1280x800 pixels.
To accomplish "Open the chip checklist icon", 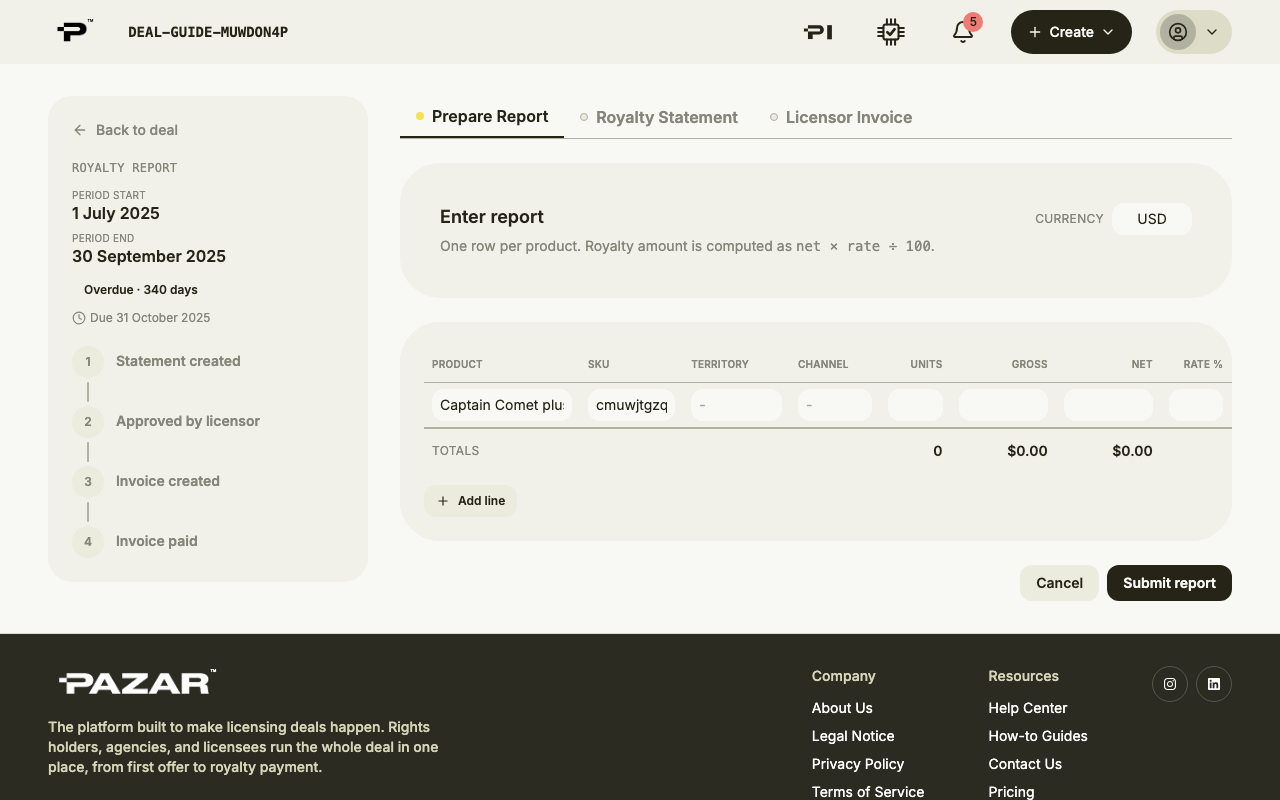I will 890,32.
